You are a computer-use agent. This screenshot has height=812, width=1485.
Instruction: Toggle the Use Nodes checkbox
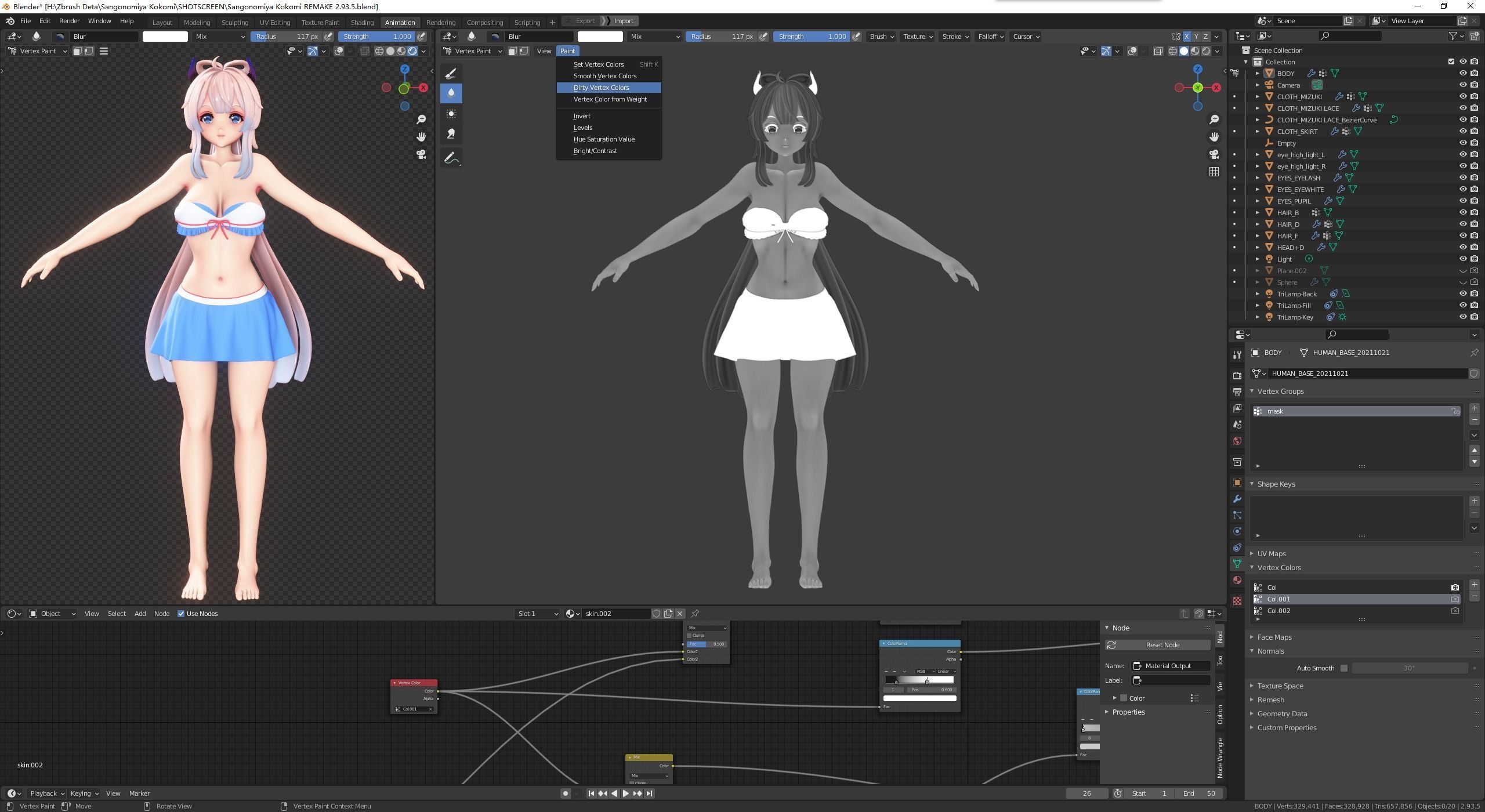pyautogui.click(x=181, y=614)
